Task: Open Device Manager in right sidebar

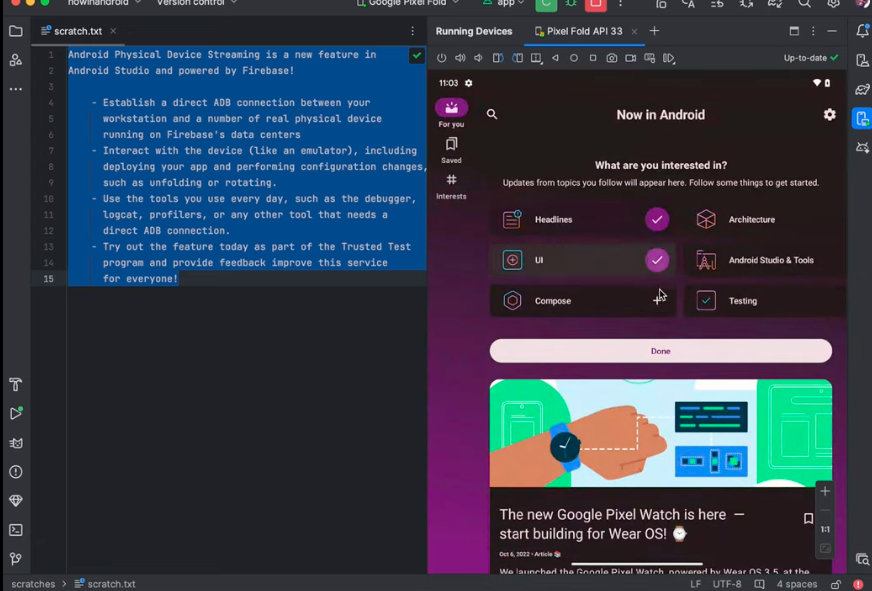Action: click(x=862, y=60)
